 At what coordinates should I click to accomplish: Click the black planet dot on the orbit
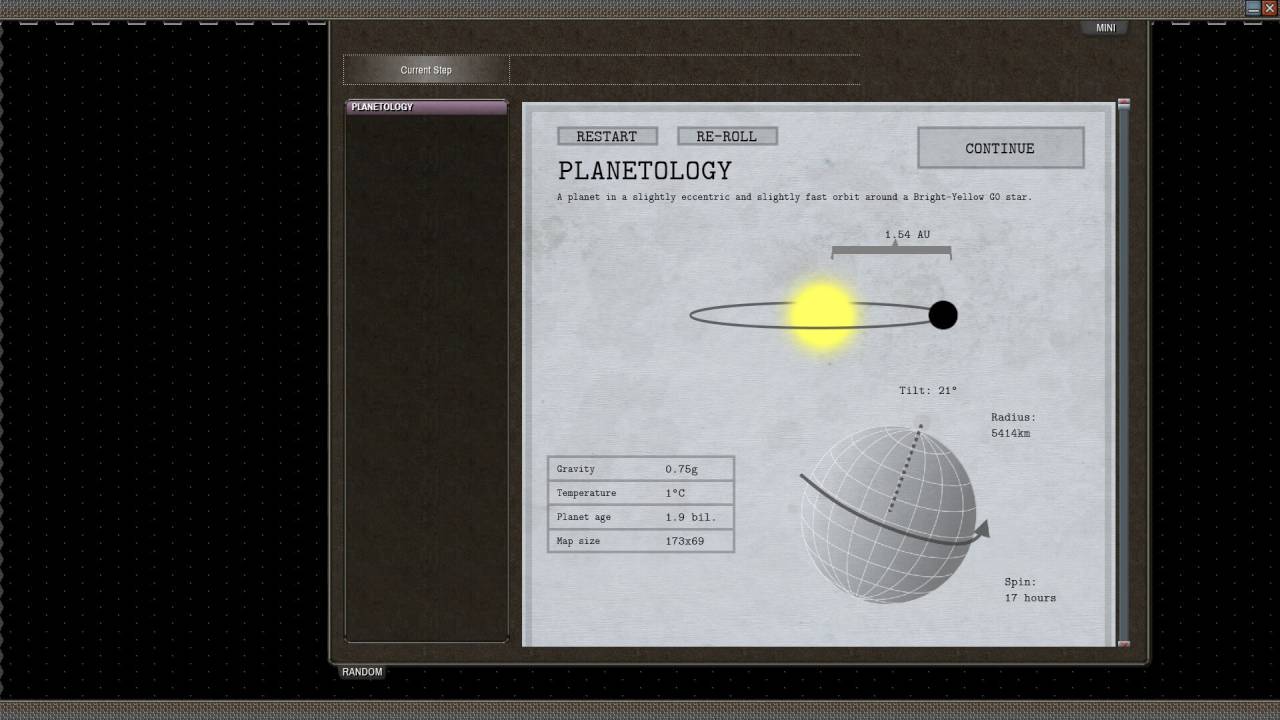[942, 315]
